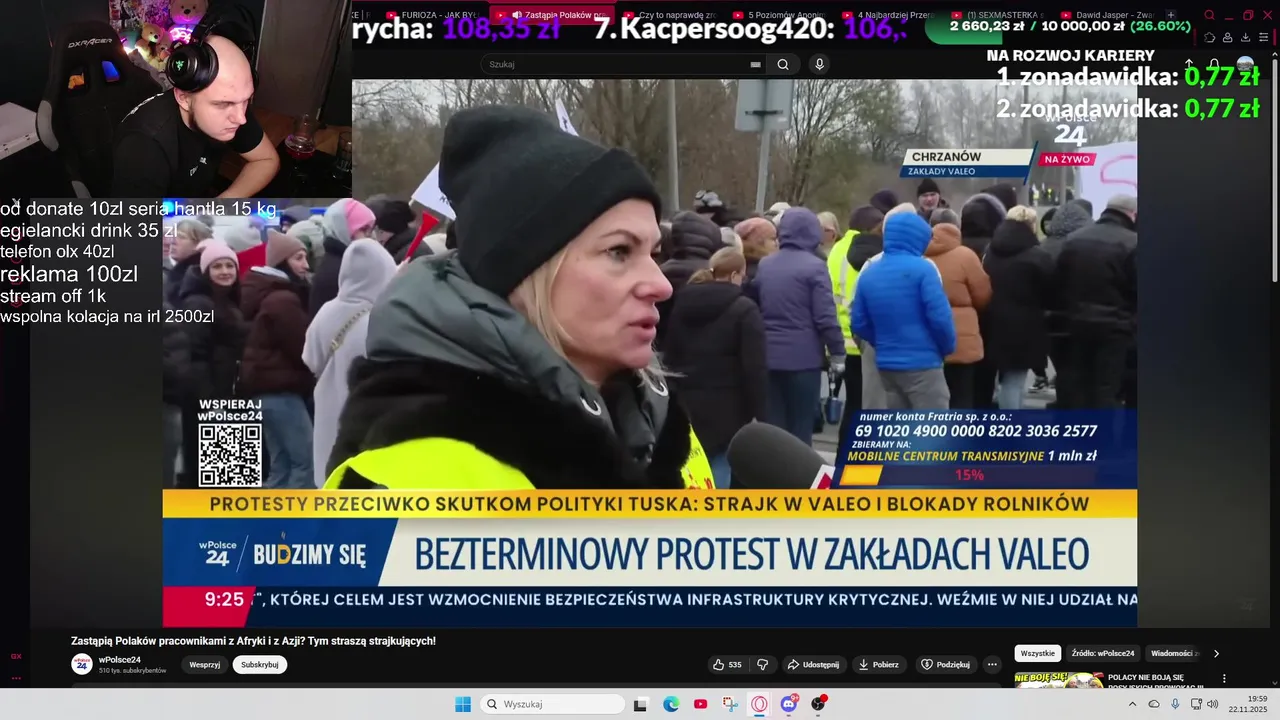Launch Microsoft Edge from taskbar

[x=671, y=704]
